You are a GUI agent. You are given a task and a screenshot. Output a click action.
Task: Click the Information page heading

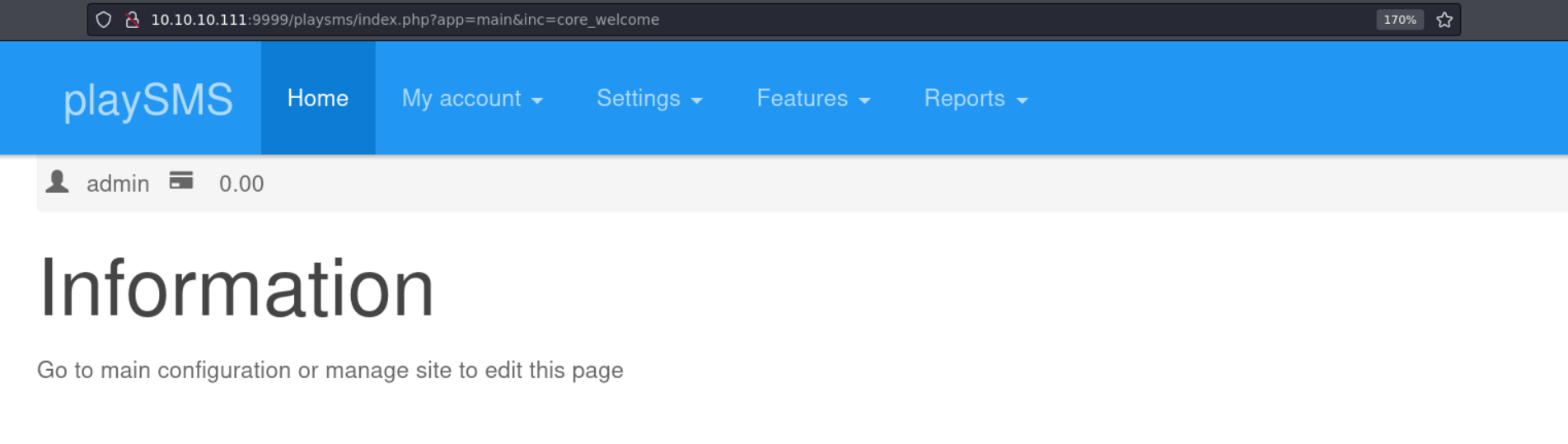click(236, 287)
